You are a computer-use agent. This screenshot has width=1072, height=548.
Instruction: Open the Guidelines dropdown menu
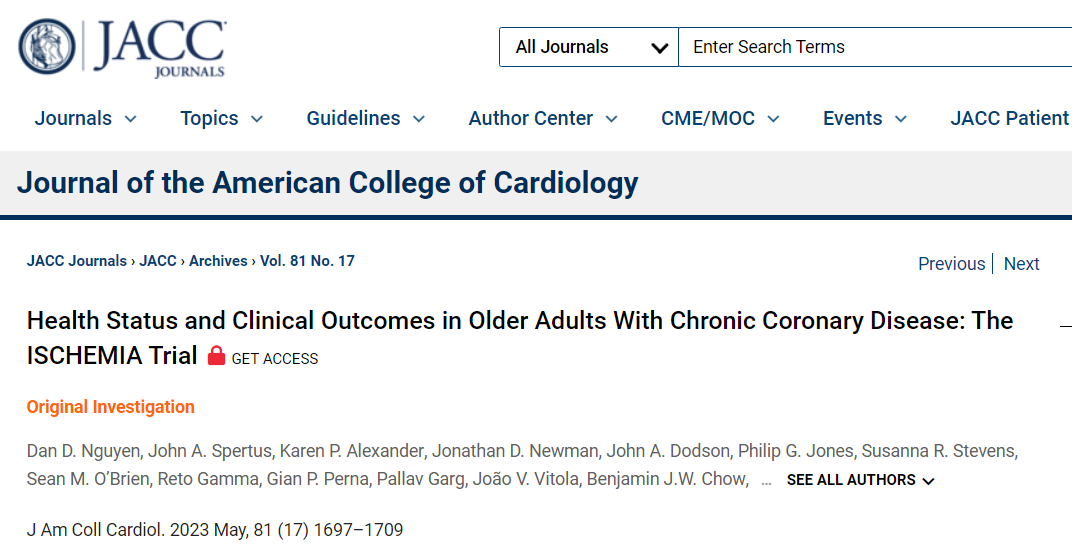coord(366,118)
